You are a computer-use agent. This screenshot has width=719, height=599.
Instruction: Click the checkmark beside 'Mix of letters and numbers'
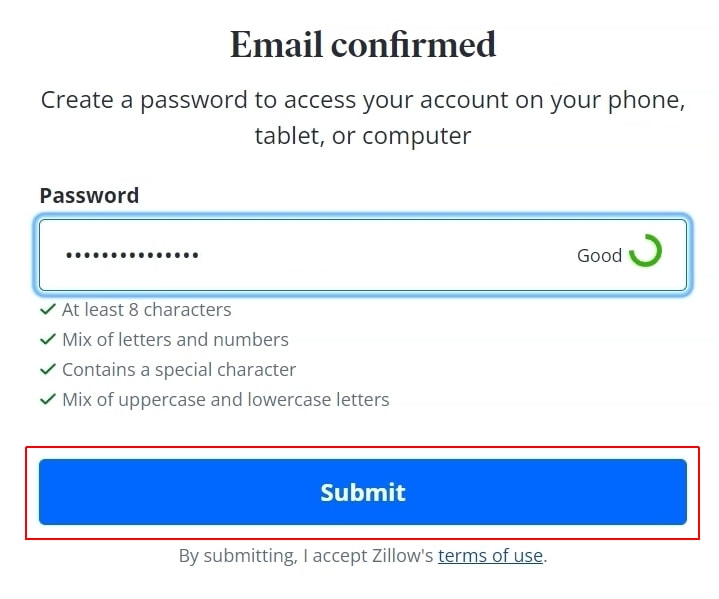47,340
